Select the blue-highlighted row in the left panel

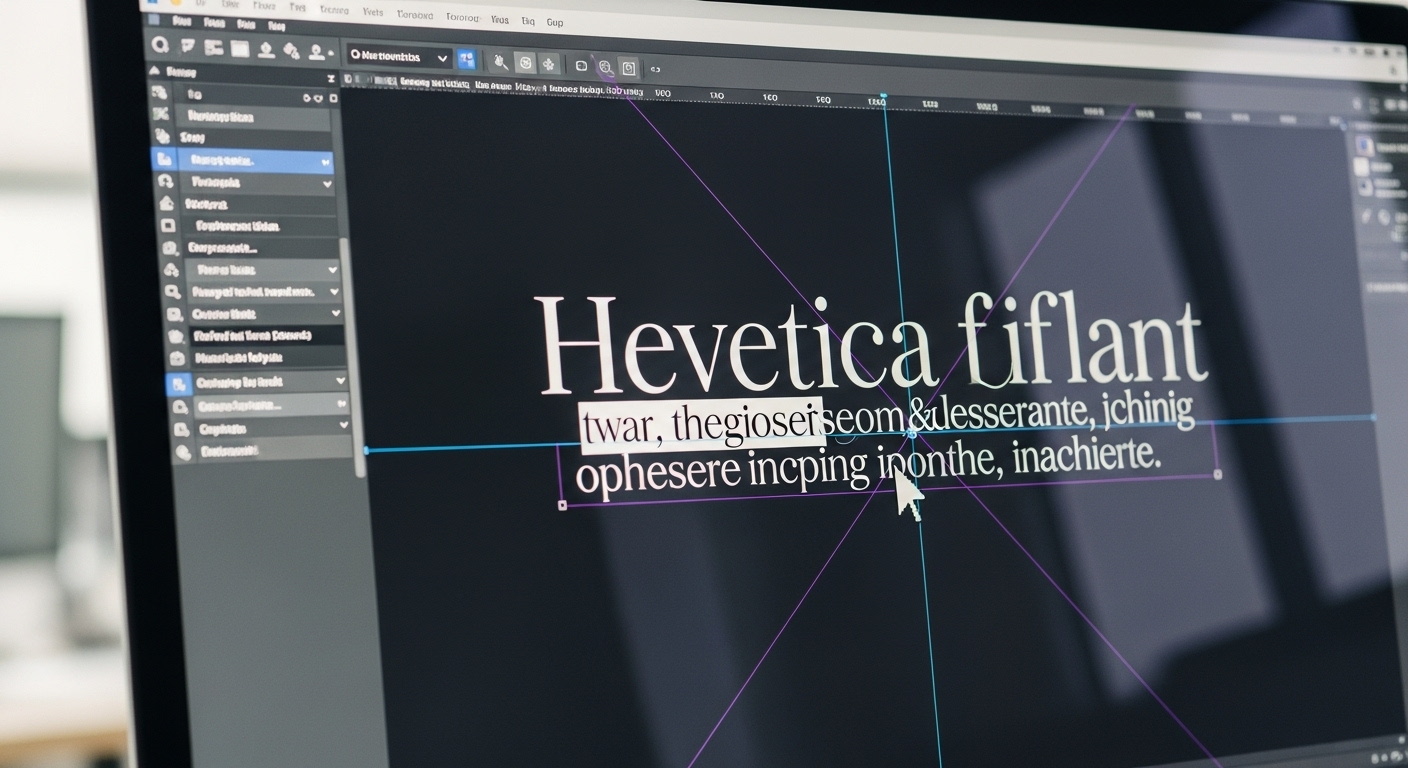(254, 160)
